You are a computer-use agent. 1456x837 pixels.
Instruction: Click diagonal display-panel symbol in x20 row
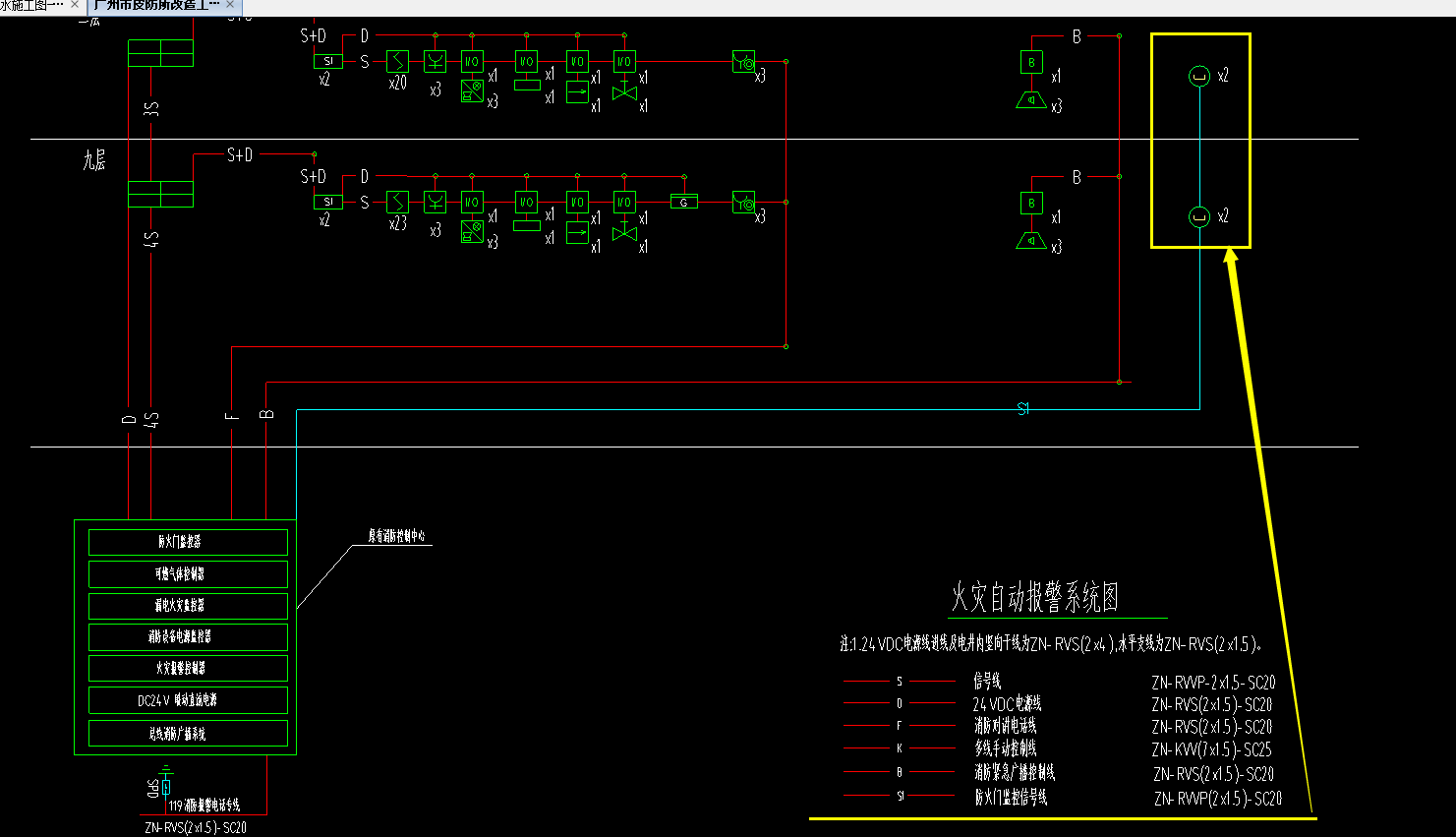pyautogui.click(x=473, y=92)
